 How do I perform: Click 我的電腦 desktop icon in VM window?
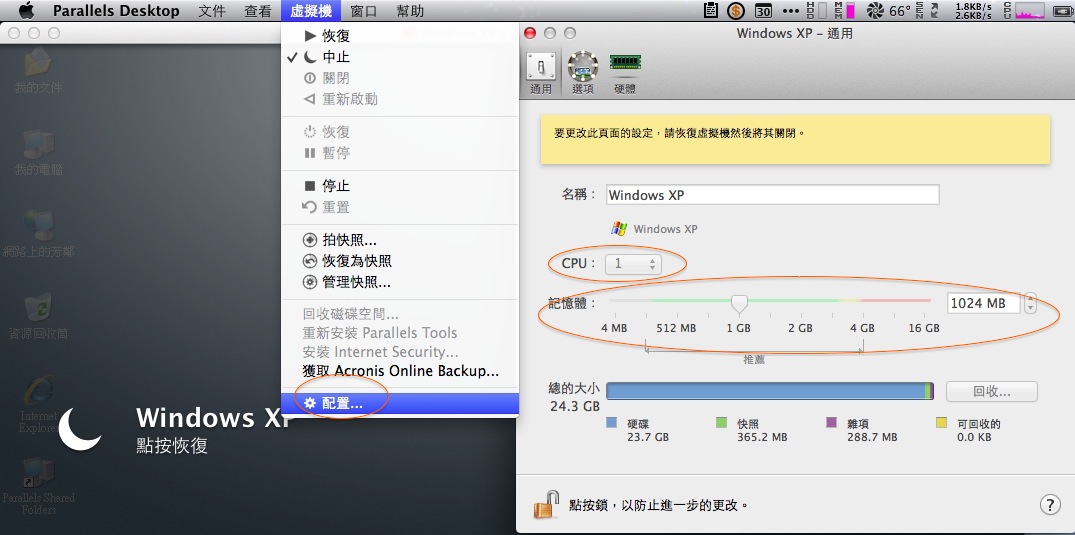(38, 152)
